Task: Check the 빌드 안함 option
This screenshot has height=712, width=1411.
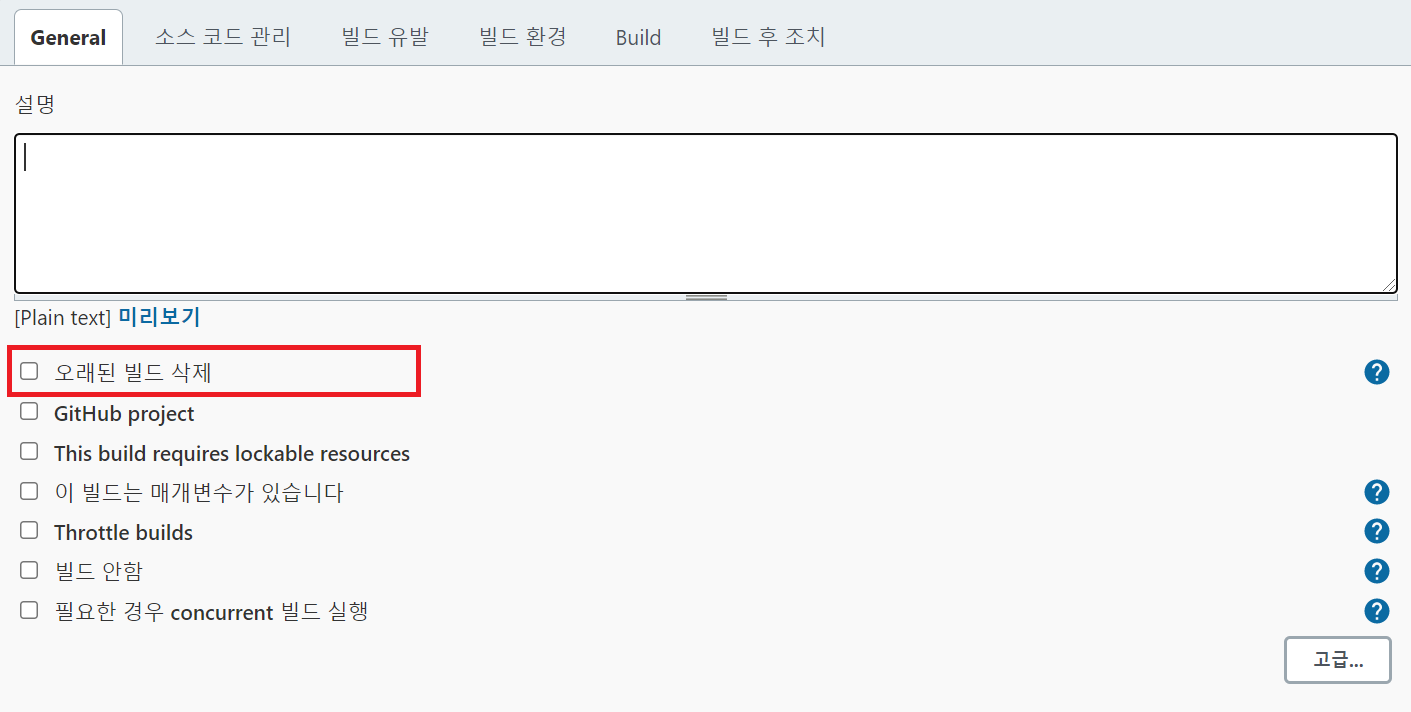Action: coord(28,570)
